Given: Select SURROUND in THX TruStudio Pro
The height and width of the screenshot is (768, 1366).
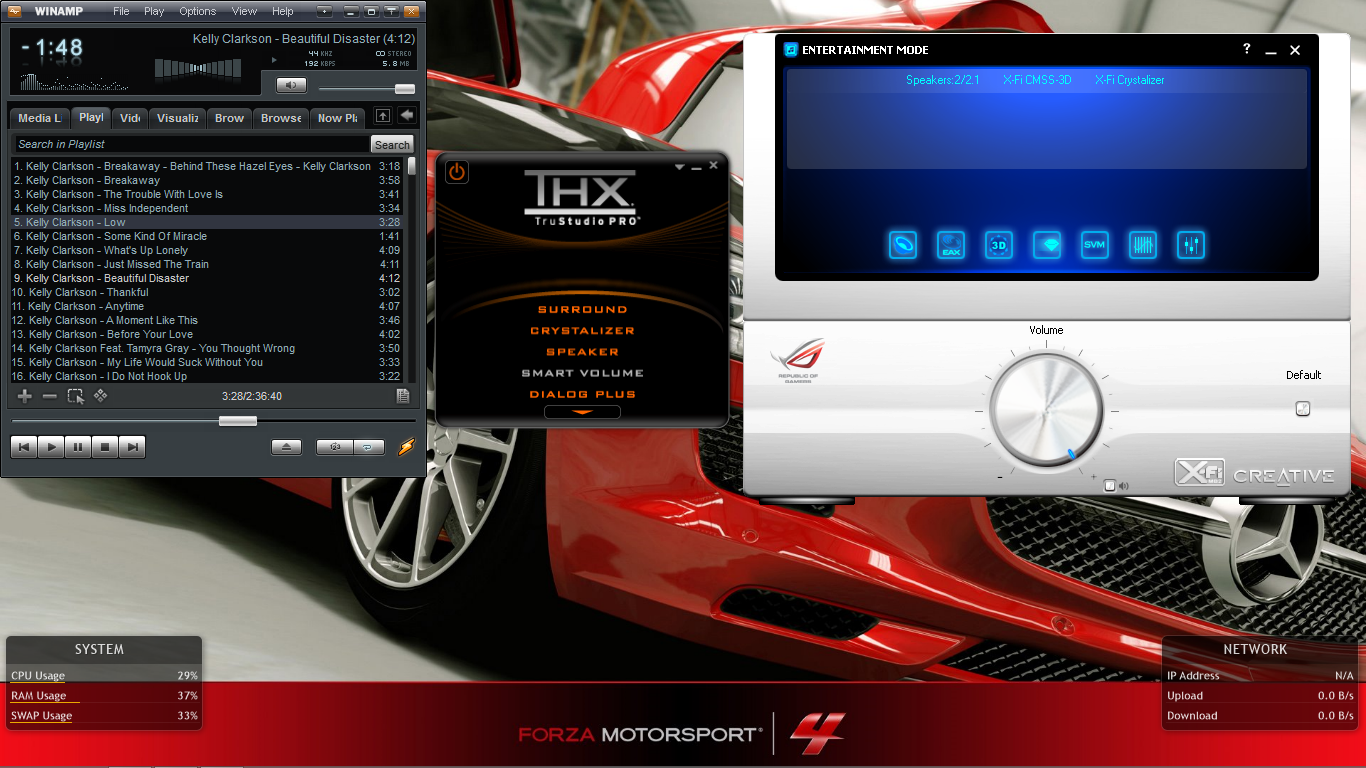Looking at the screenshot, I should [x=582, y=310].
